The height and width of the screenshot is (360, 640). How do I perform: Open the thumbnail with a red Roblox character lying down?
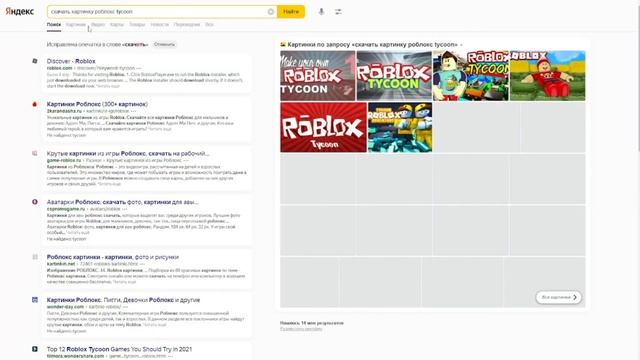click(547, 76)
